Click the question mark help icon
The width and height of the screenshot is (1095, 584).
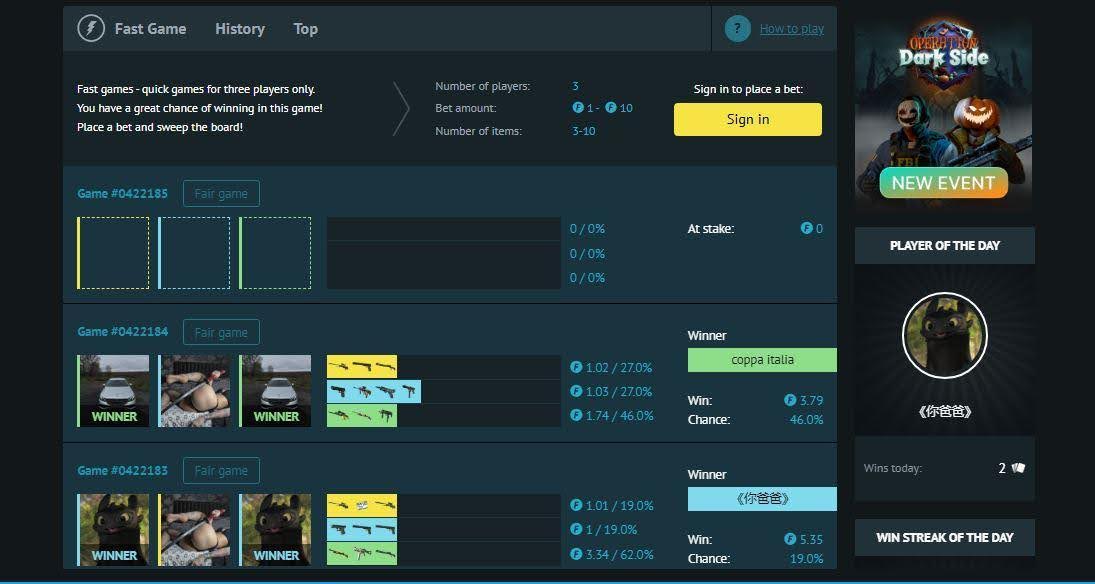(737, 29)
